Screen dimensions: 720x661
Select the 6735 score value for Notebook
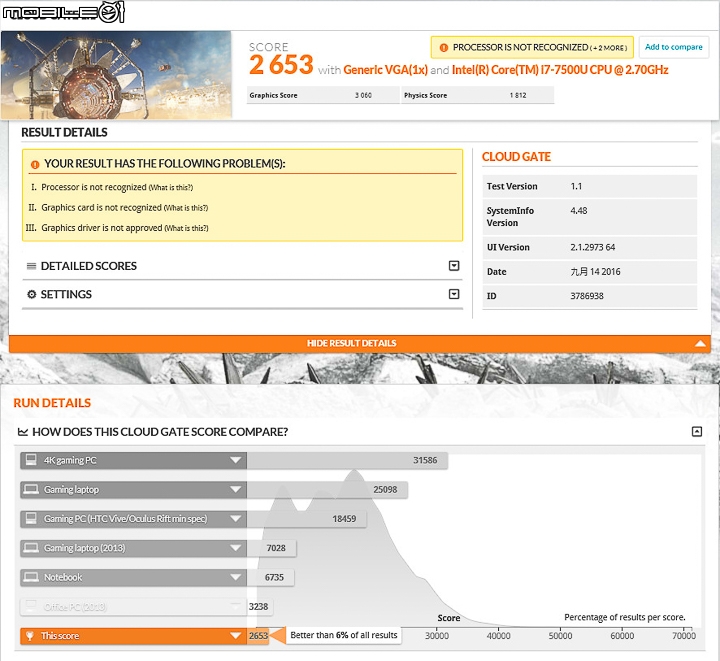click(274, 577)
